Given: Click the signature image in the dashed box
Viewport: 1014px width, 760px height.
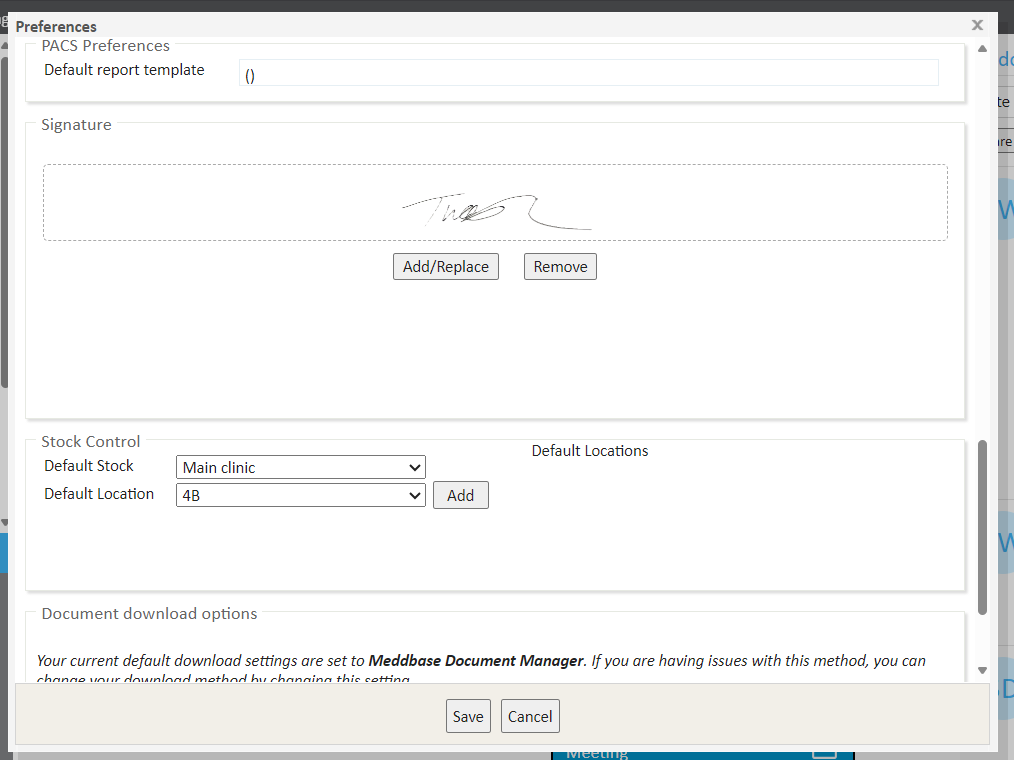Looking at the screenshot, I should pyautogui.click(x=495, y=209).
